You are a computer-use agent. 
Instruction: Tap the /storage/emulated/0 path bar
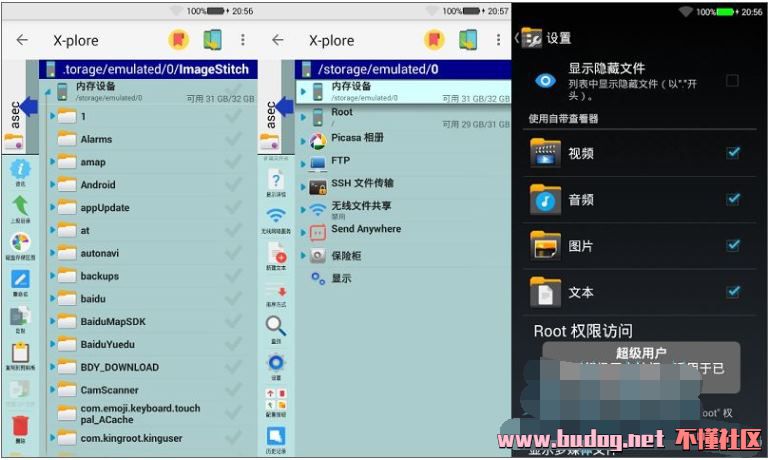tap(403, 69)
